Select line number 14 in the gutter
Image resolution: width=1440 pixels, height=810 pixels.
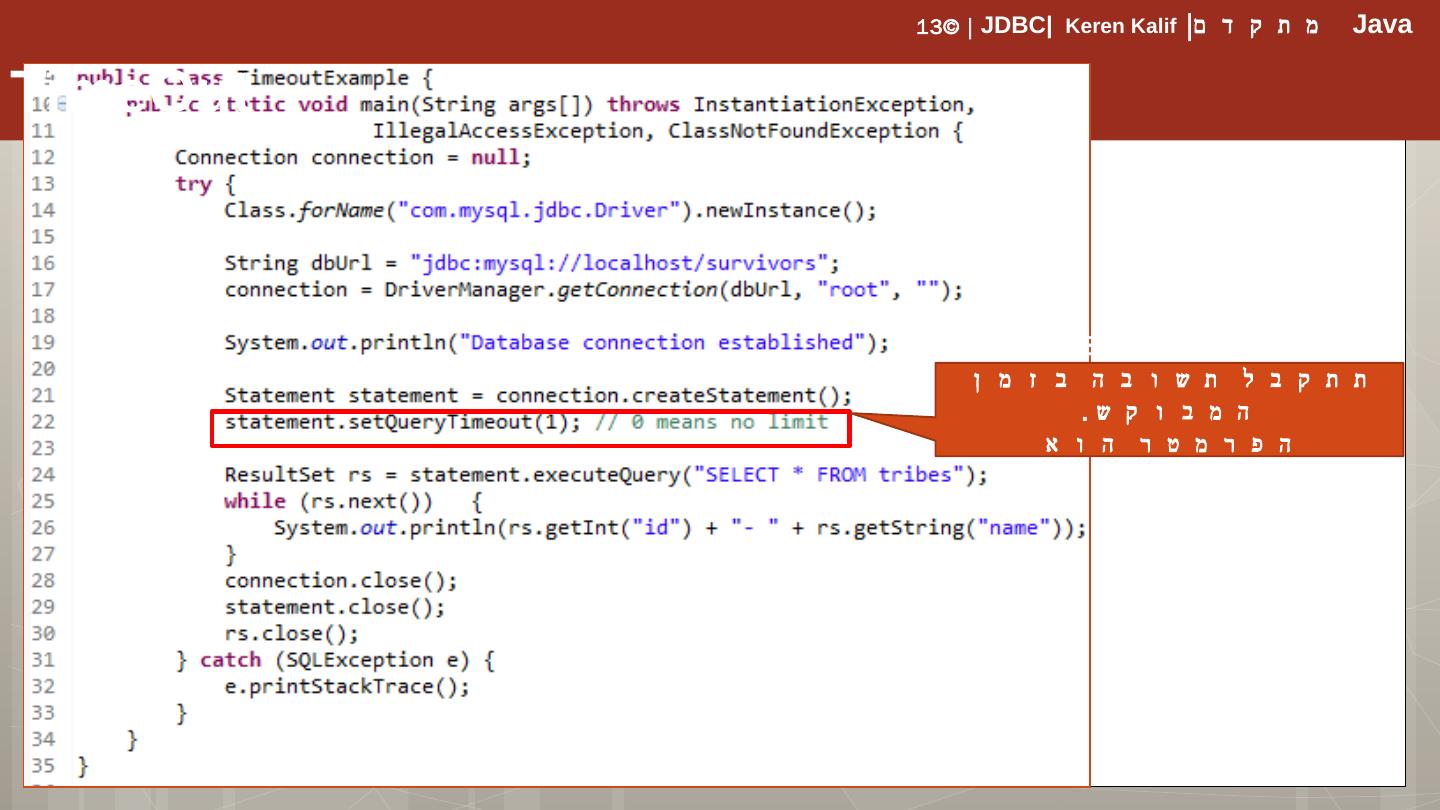click(x=43, y=210)
